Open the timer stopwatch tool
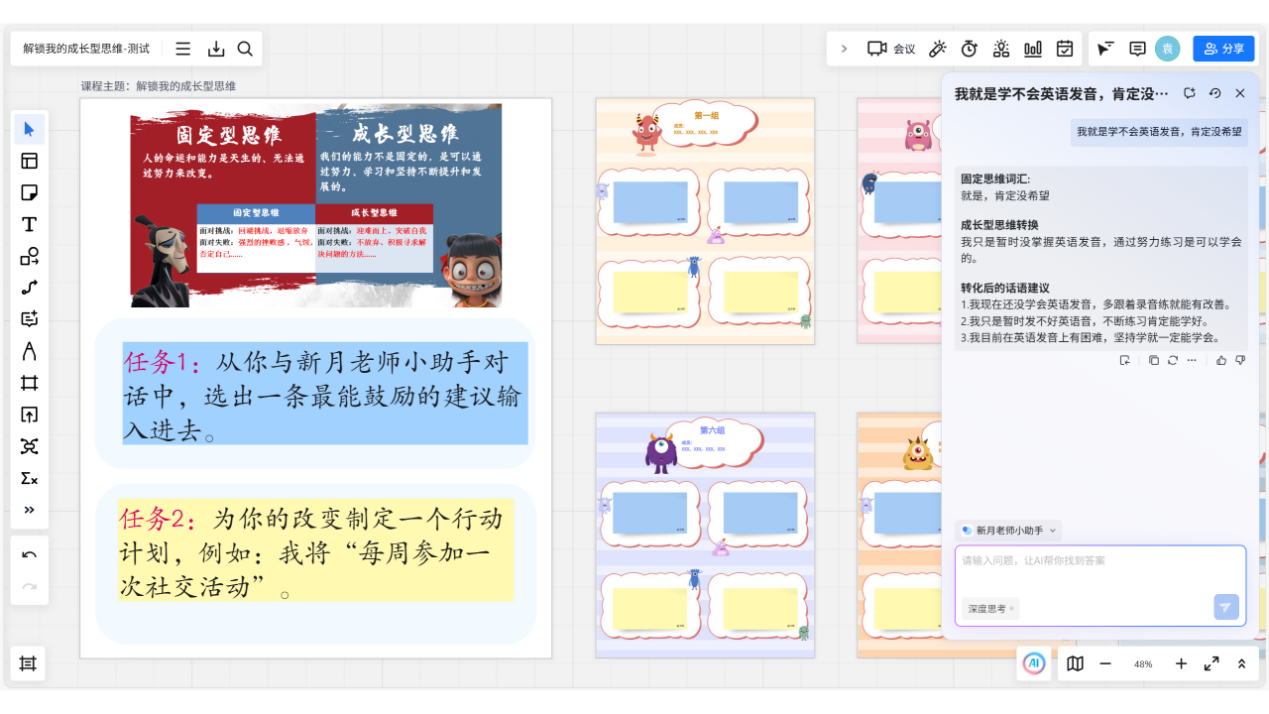The height and width of the screenshot is (714, 1269). click(969, 48)
